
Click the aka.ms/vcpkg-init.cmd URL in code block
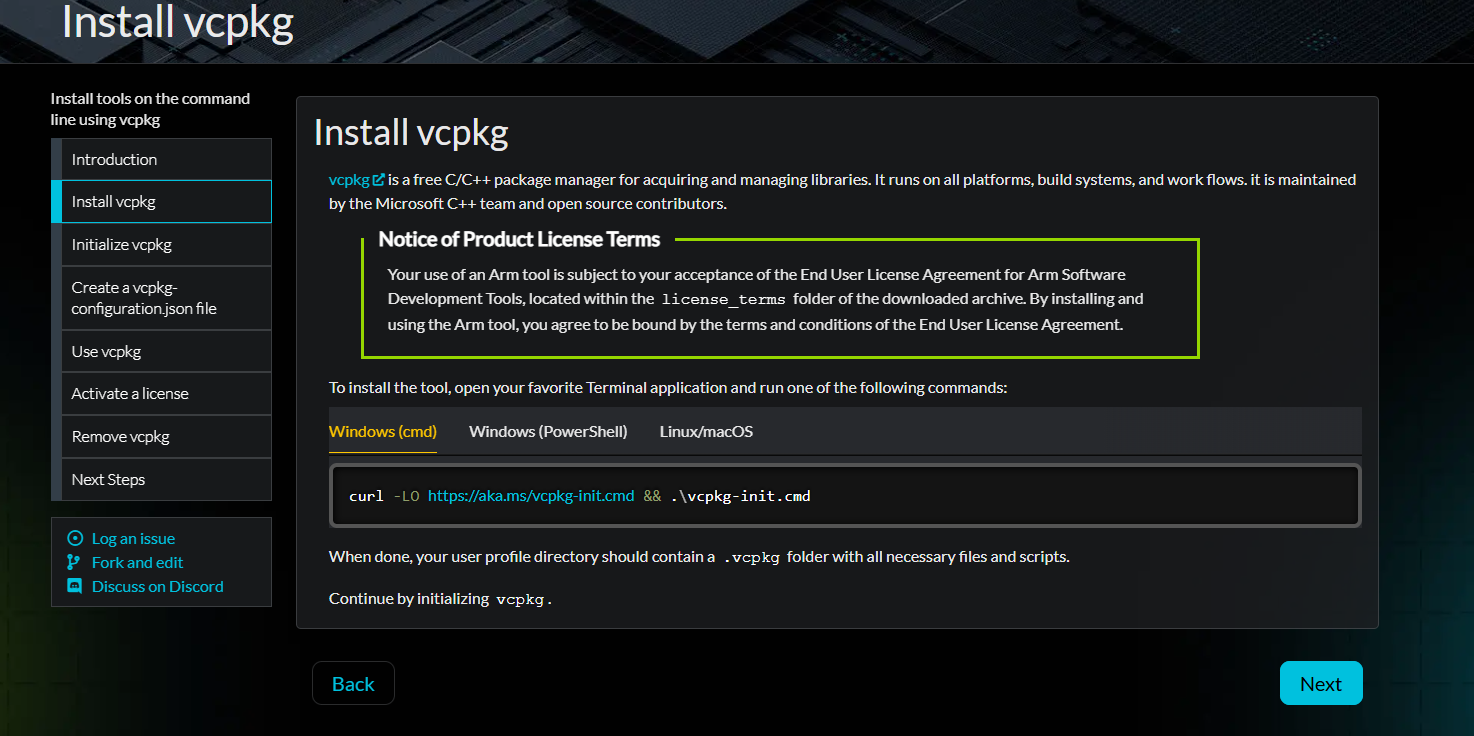click(x=531, y=496)
